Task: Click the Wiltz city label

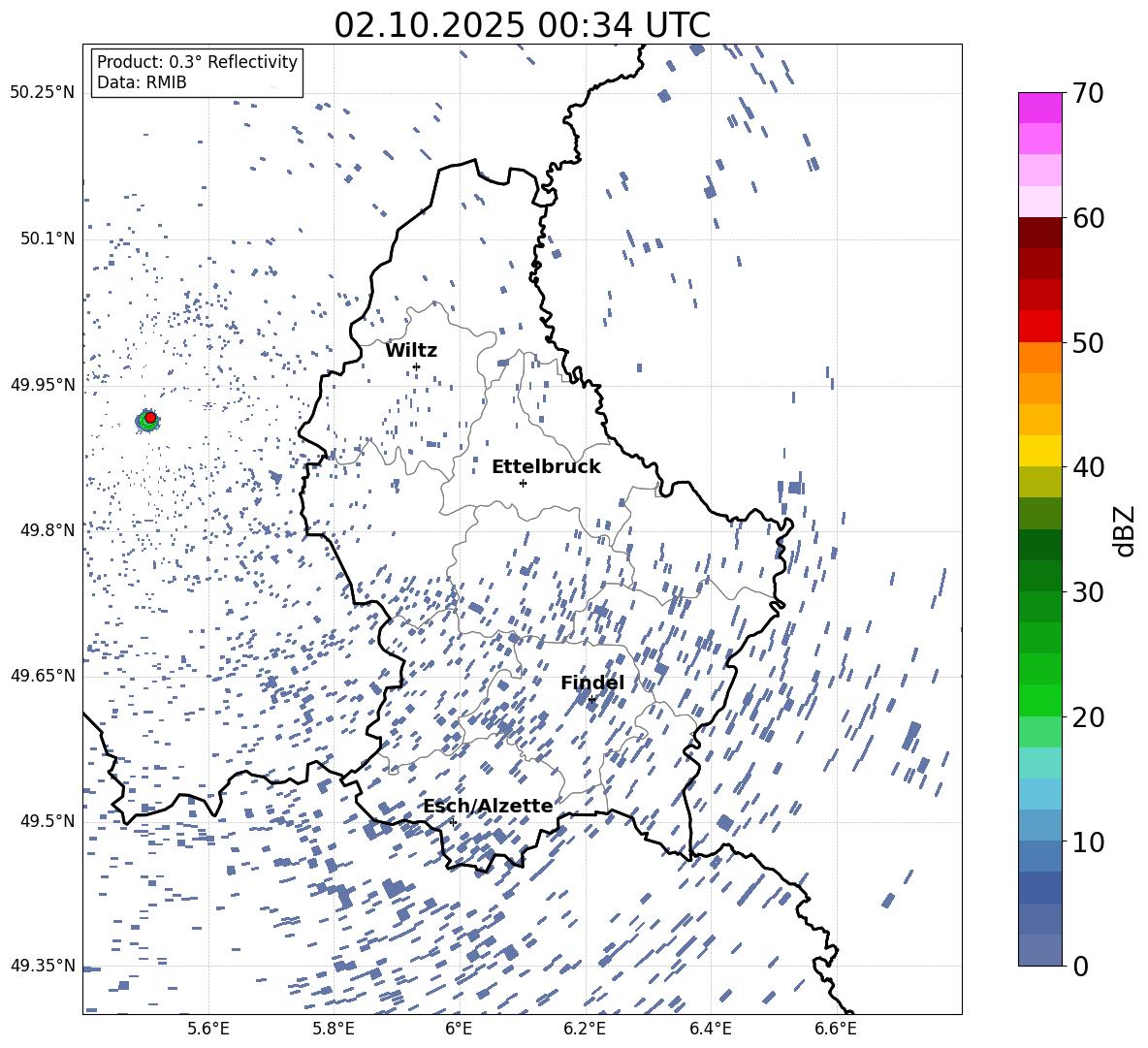Action: coord(411,351)
